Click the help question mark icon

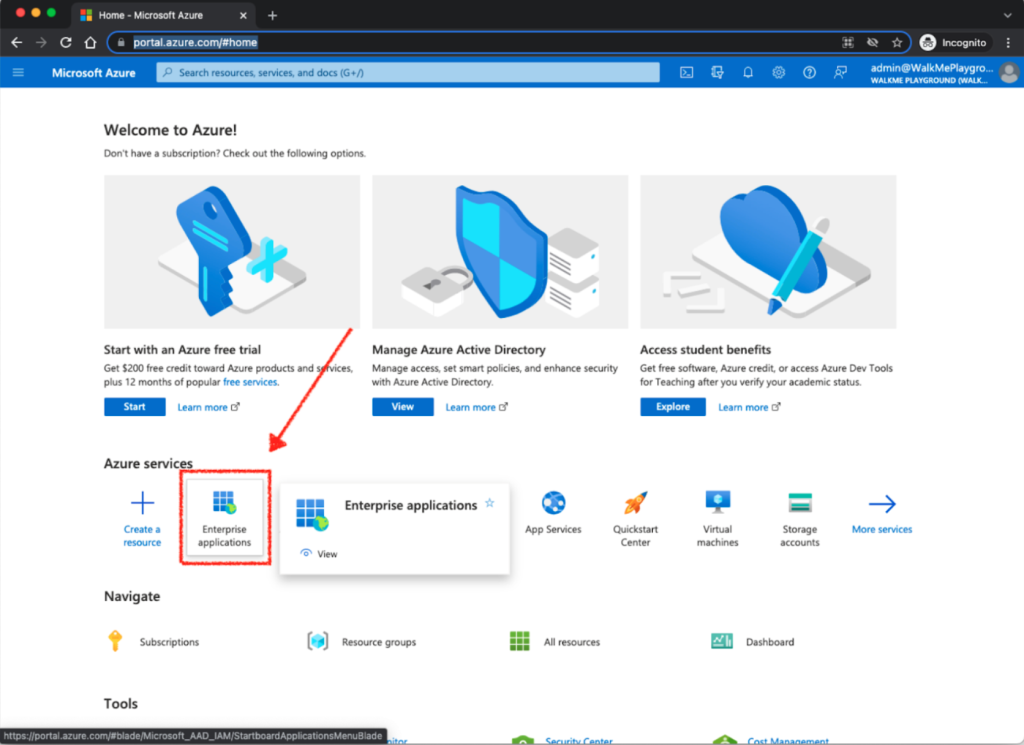pyautogui.click(x=810, y=73)
